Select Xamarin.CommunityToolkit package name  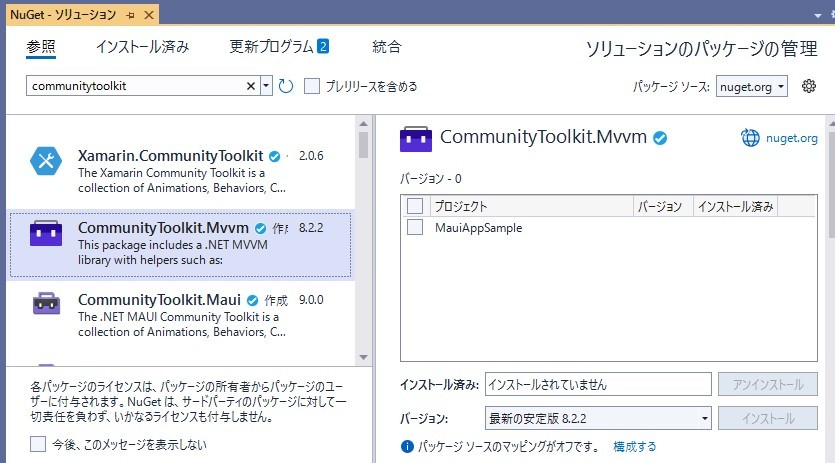pos(170,156)
